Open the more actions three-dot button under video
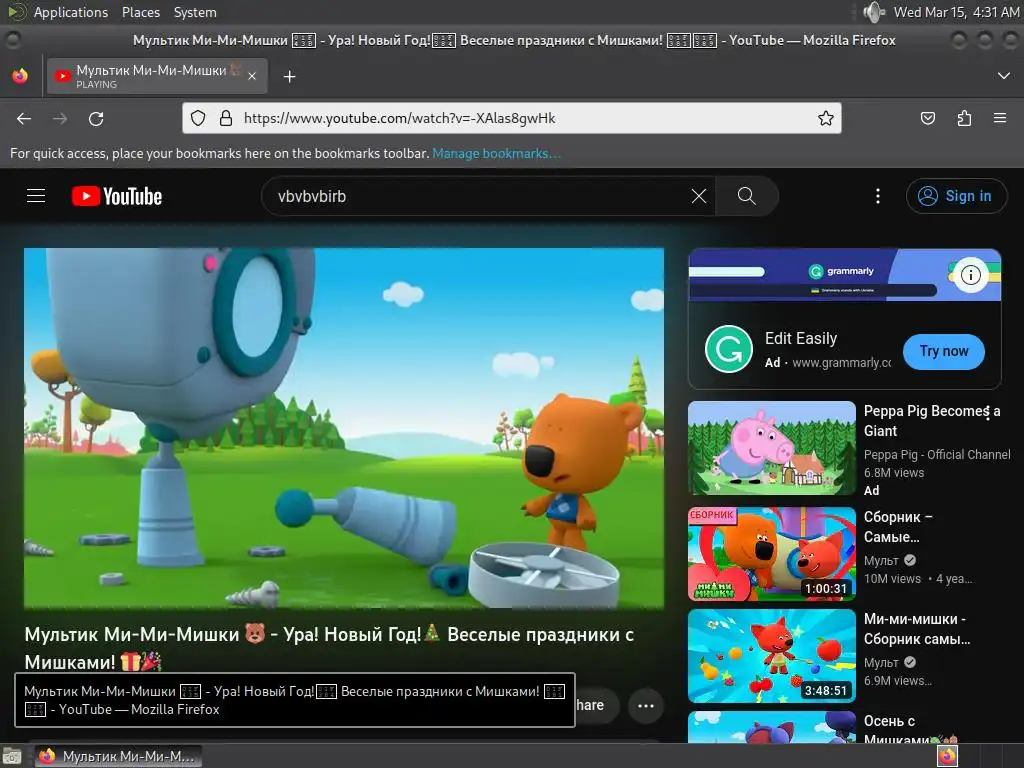Screen dimensions: 1024x768 click(646, 705)
